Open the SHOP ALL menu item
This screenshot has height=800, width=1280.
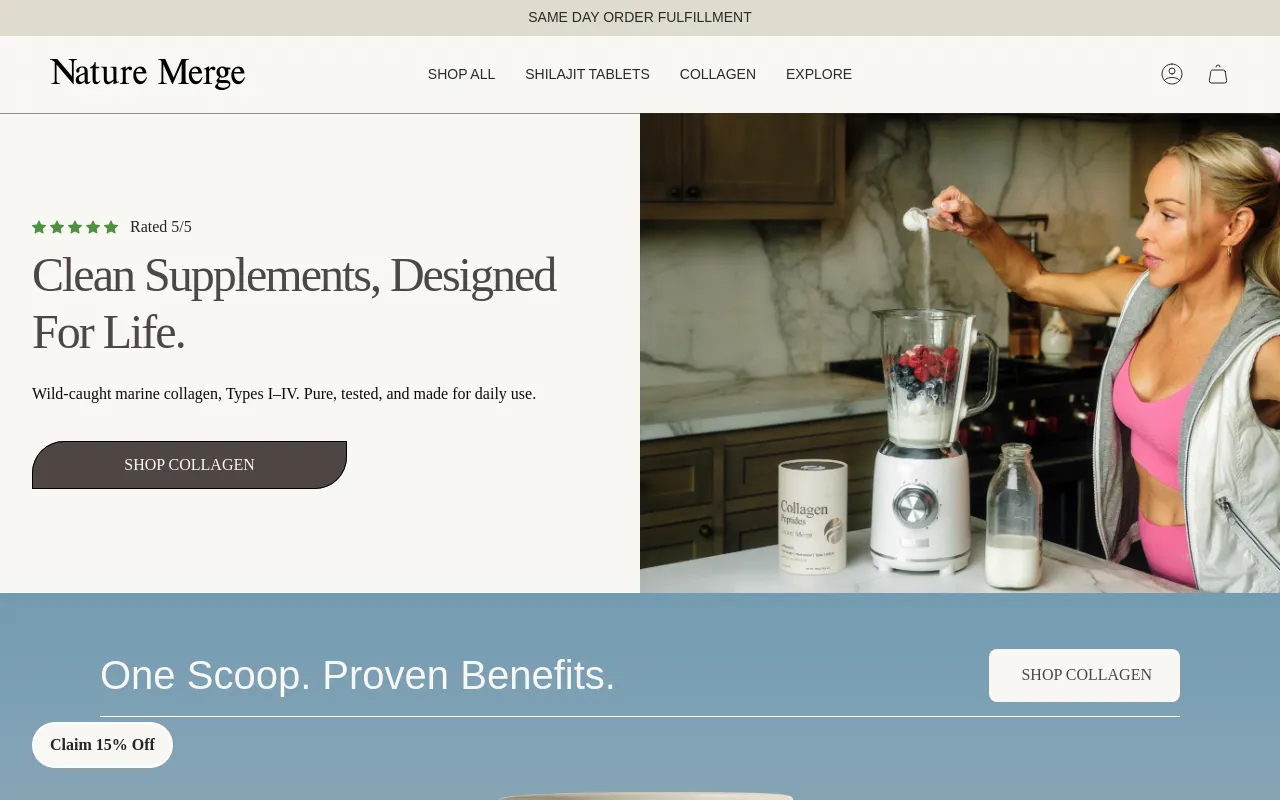pyautogui.click(x=461, y=74)
